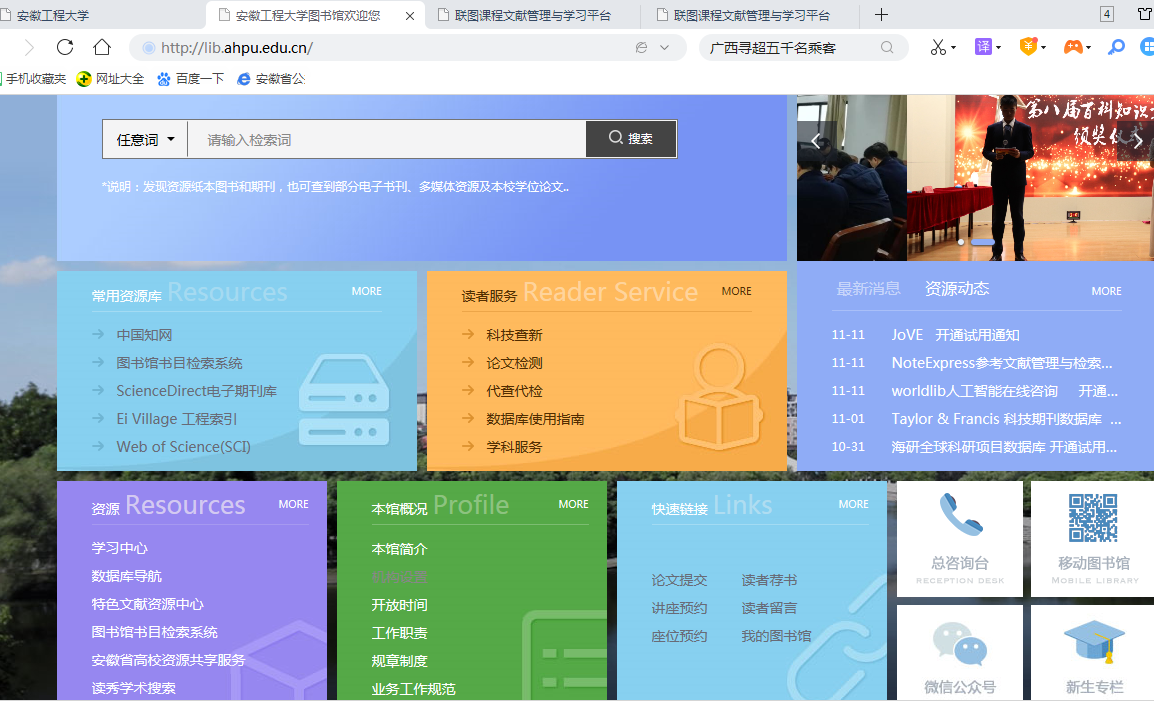Open Web of Science(SCI) link
1154x705 pixels.
tap(183, 447)
